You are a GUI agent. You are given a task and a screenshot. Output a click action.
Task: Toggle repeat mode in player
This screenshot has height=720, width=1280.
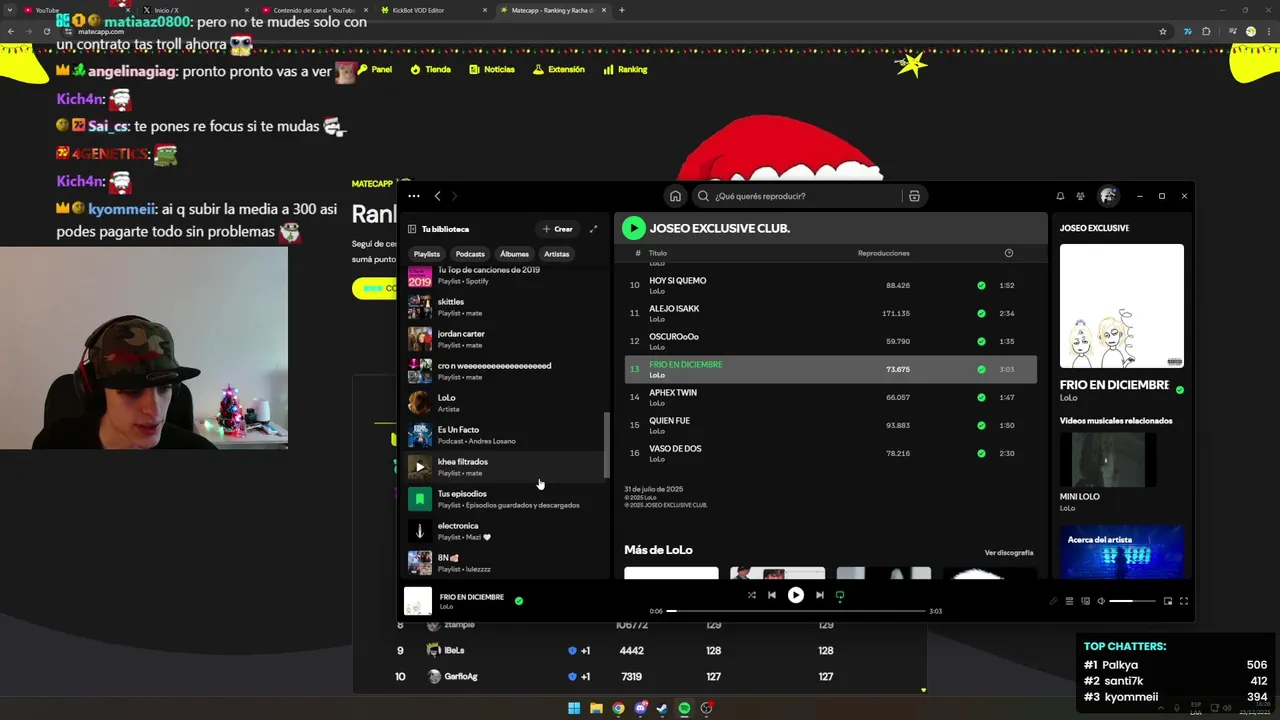[840, 595]
